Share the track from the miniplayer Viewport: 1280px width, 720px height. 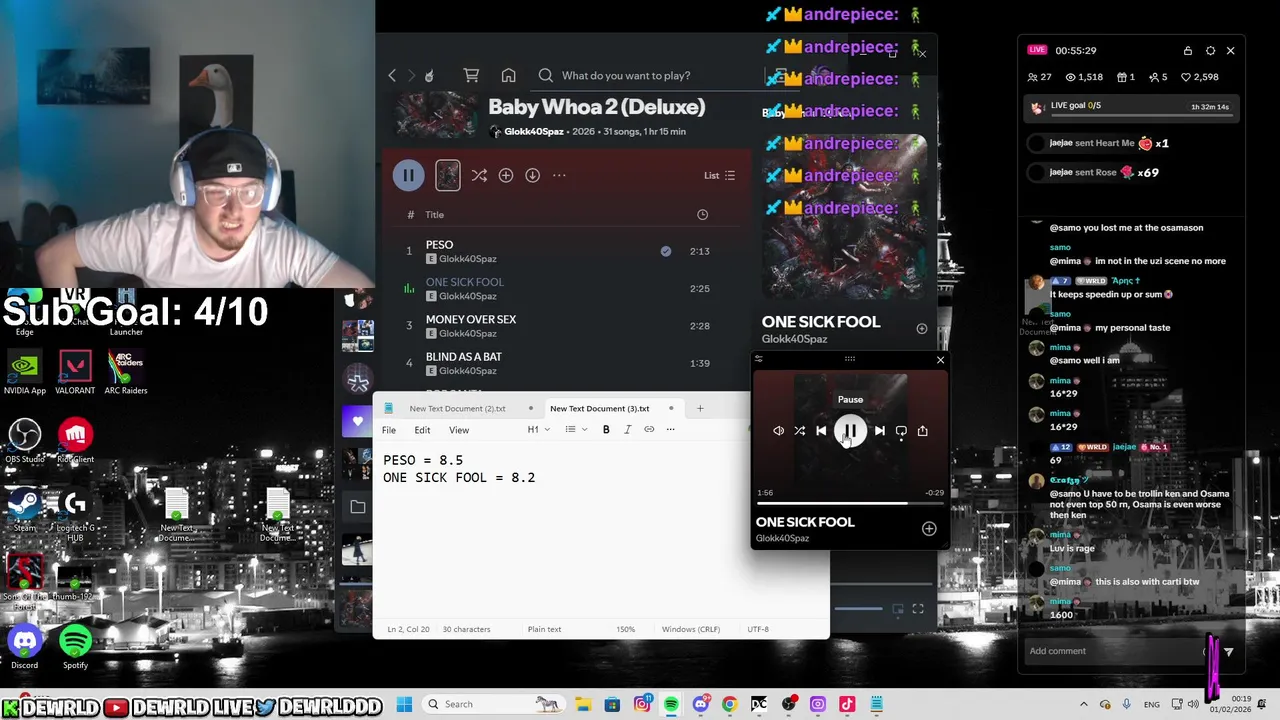tap(923, 431)
